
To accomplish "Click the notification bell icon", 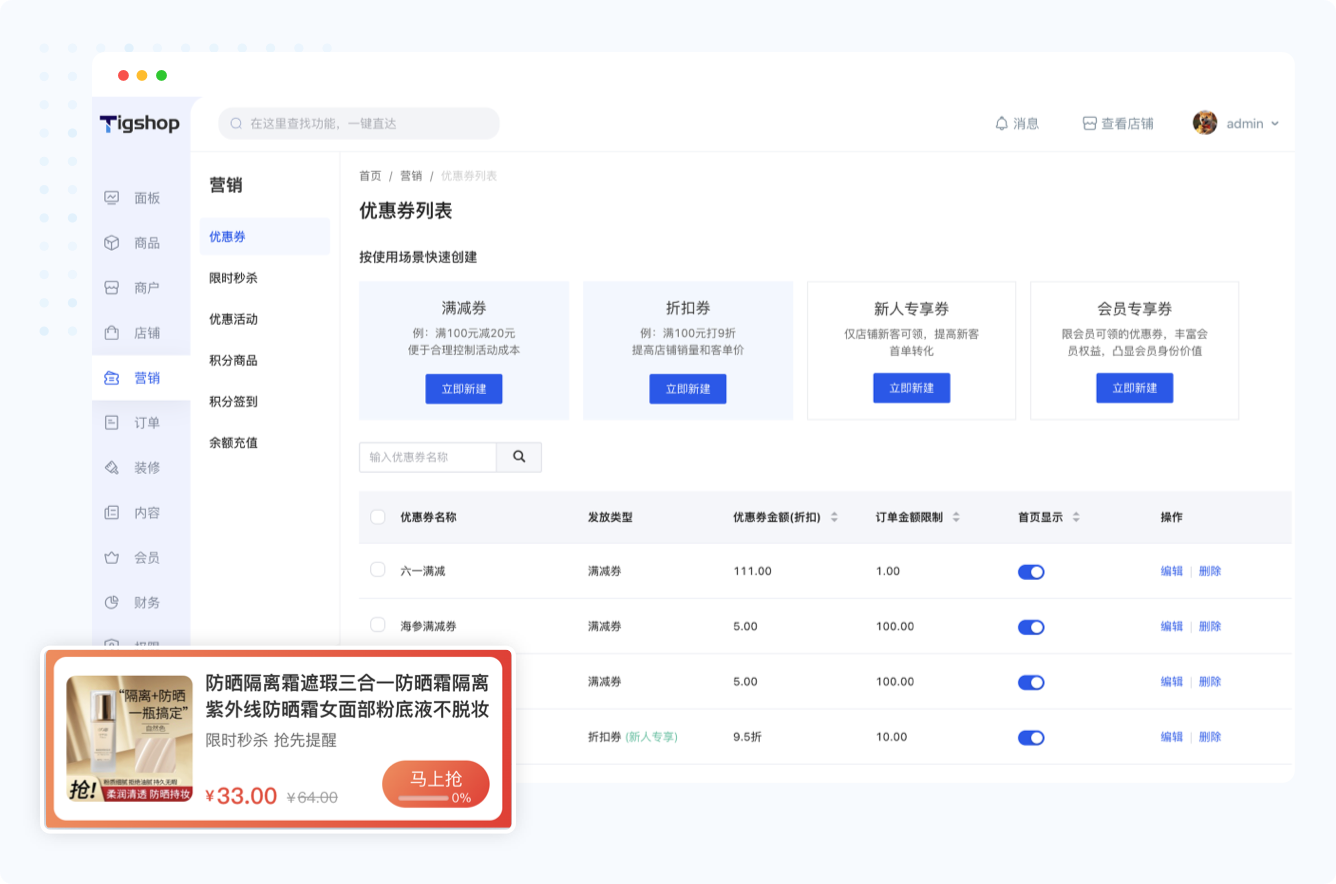I will [x=1001, y=124].
